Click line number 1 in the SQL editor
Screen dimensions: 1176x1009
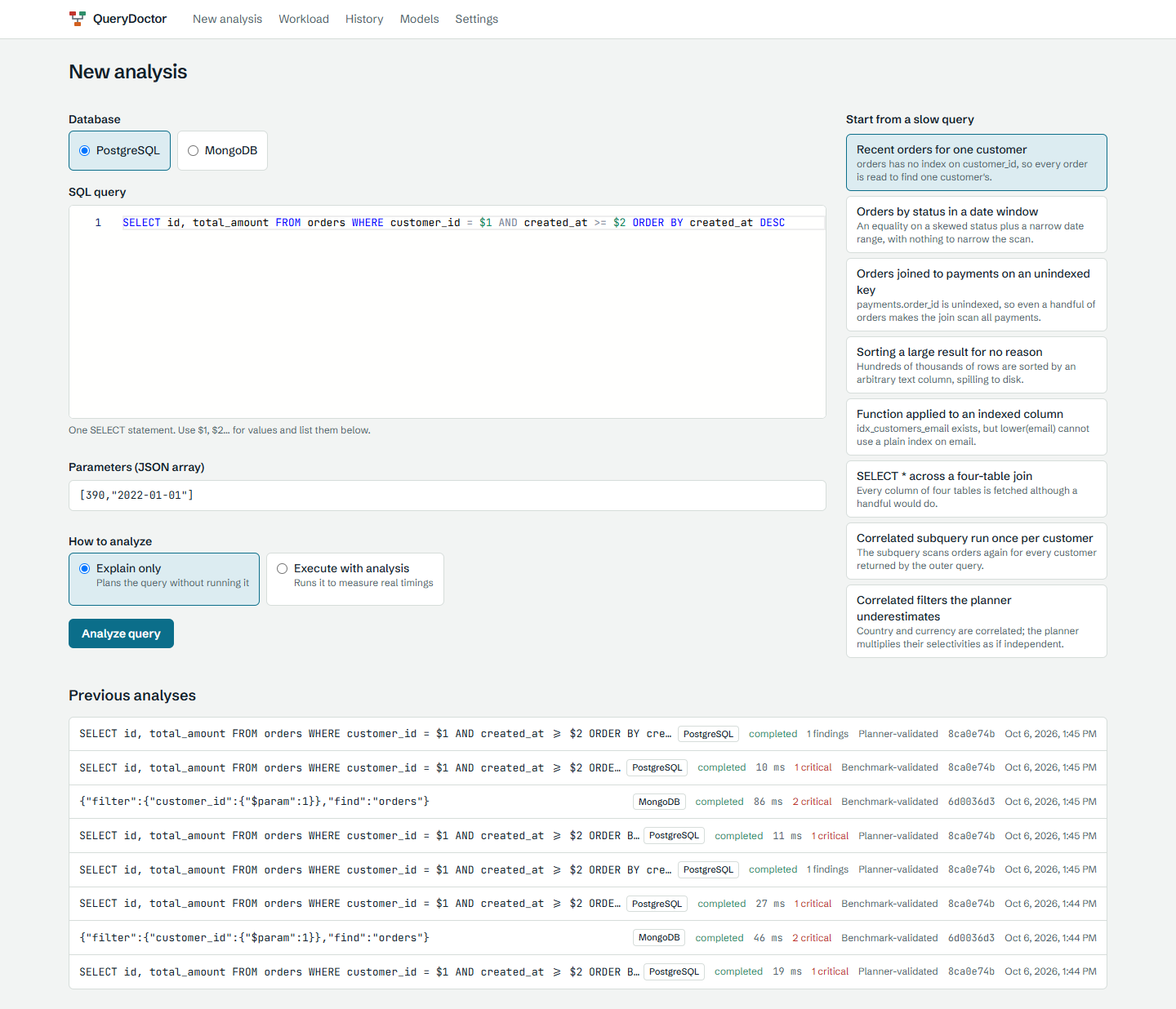pos(98,223)
